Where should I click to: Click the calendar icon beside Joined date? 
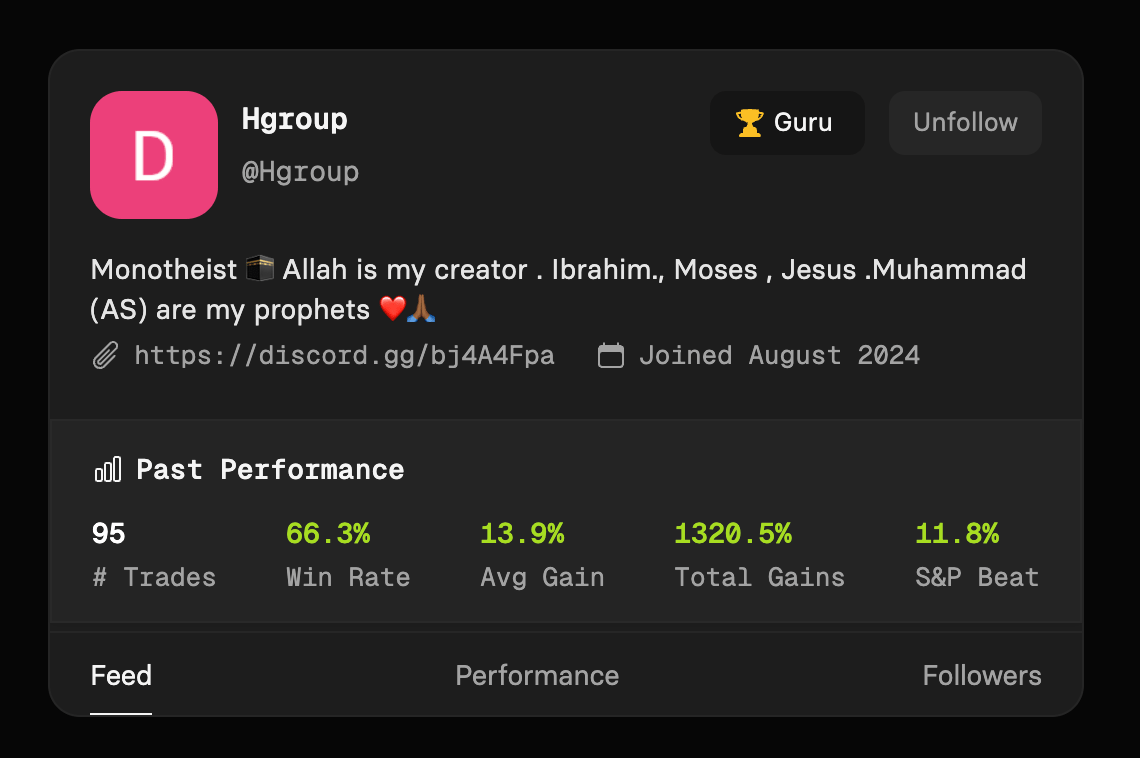pyautogui.click(x=611, y=356)
